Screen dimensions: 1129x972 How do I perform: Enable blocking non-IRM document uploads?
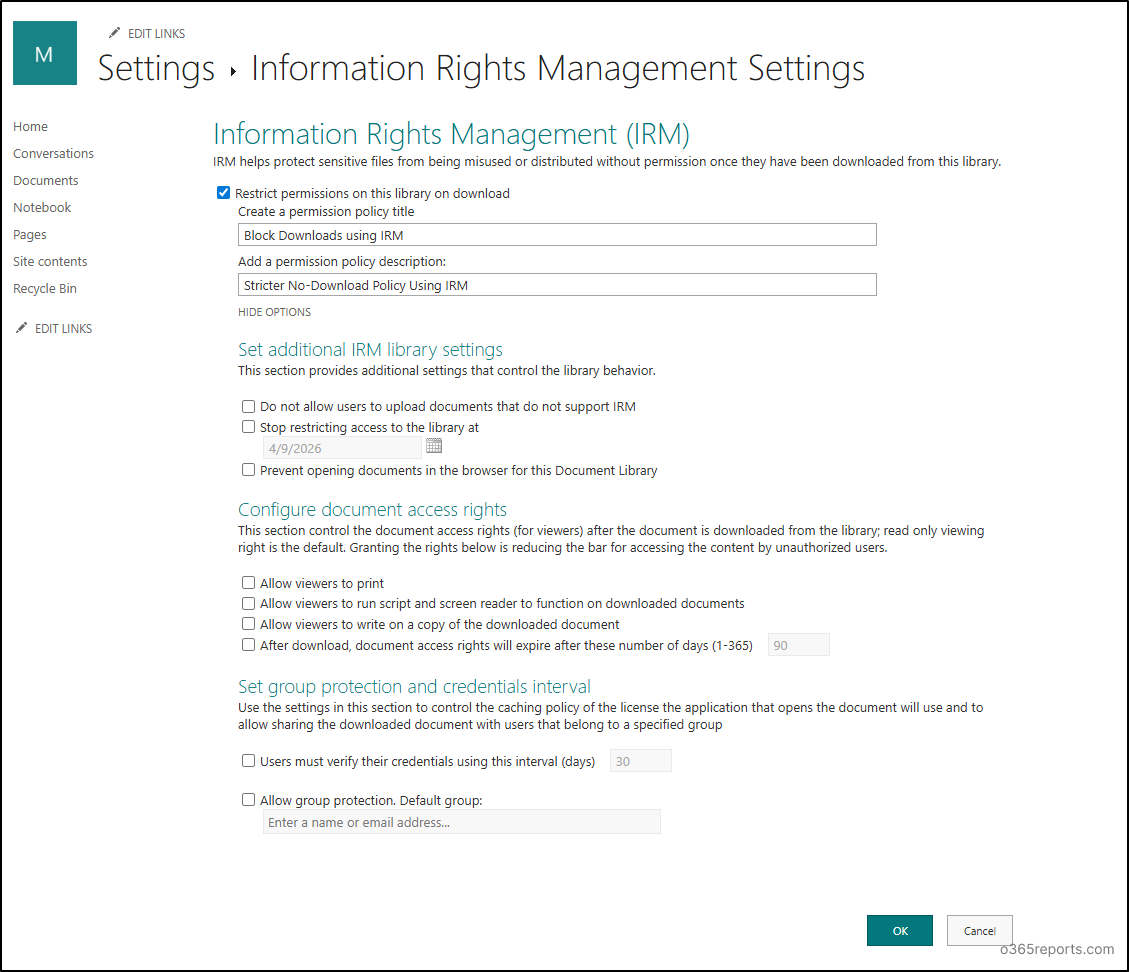pyautogui.click(x=248, y=406)
